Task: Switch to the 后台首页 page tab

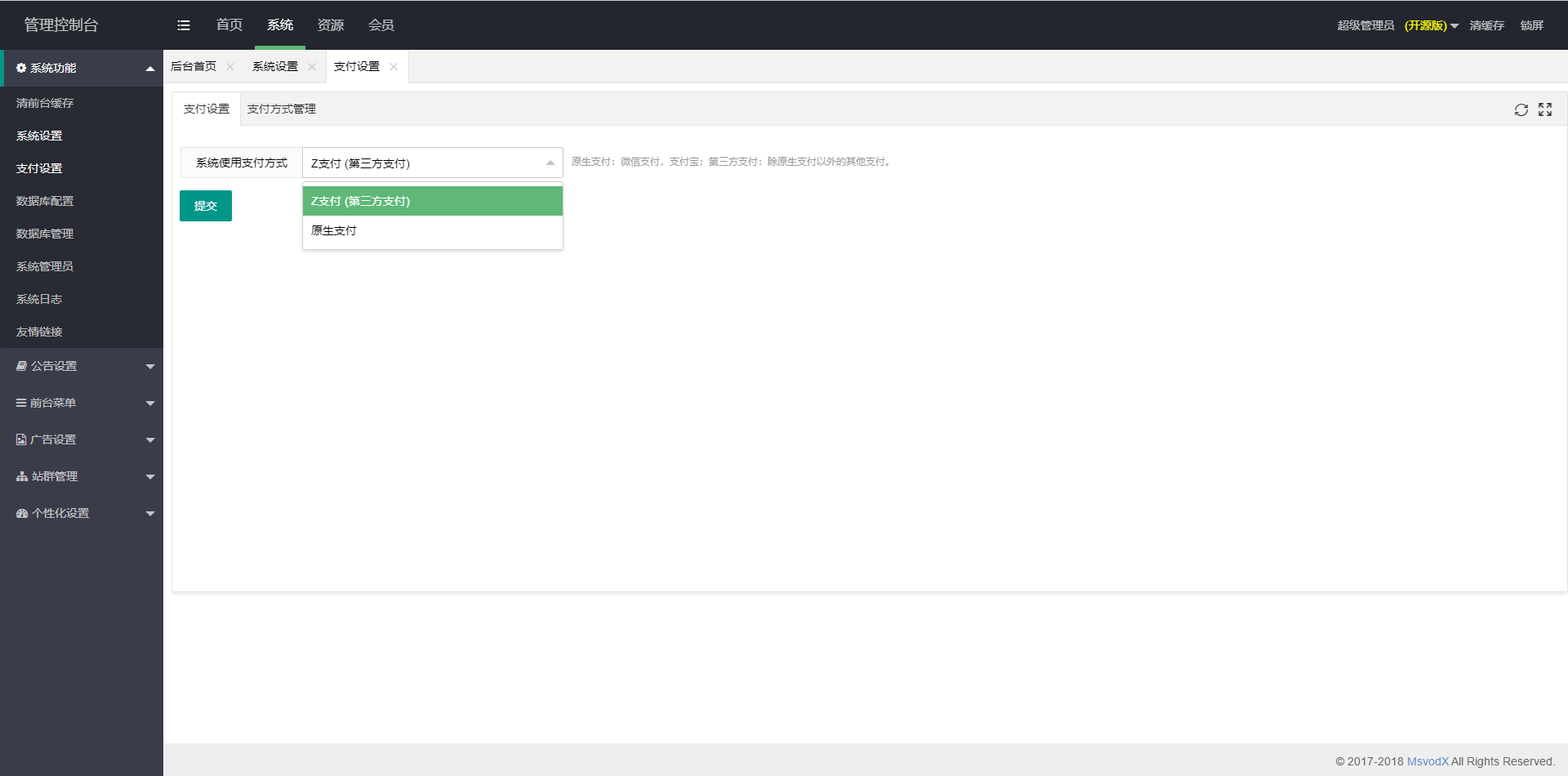Action: (x=194, y=67)
